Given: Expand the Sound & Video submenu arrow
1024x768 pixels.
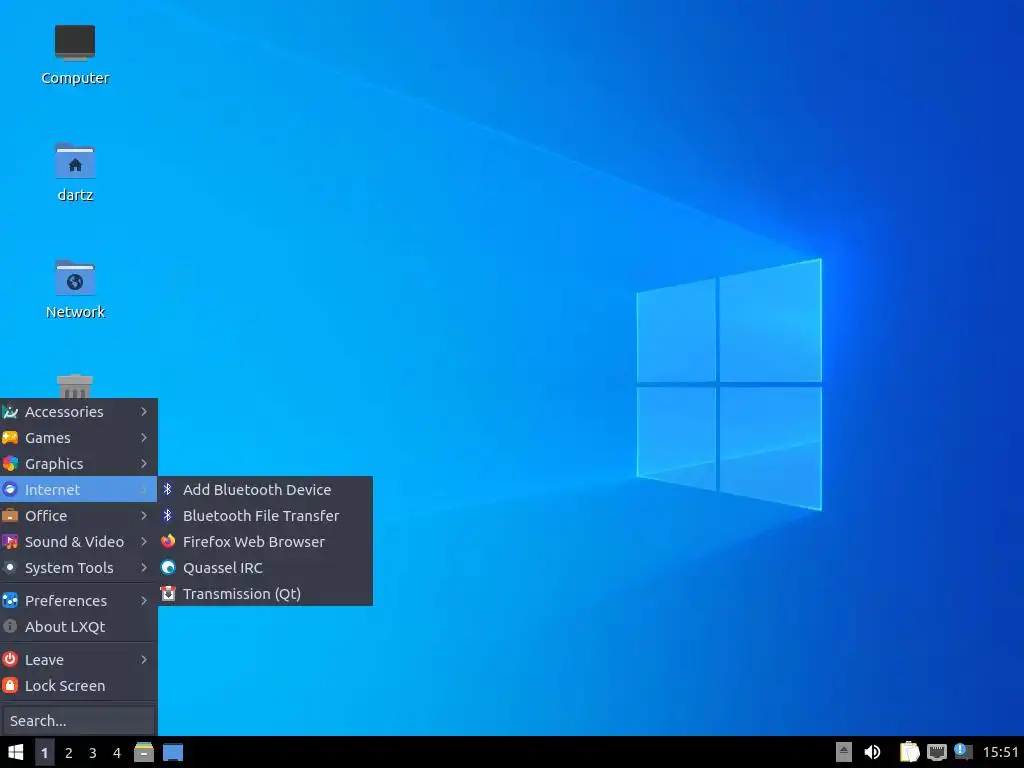Looking at the screenshot, I should 144,541.
